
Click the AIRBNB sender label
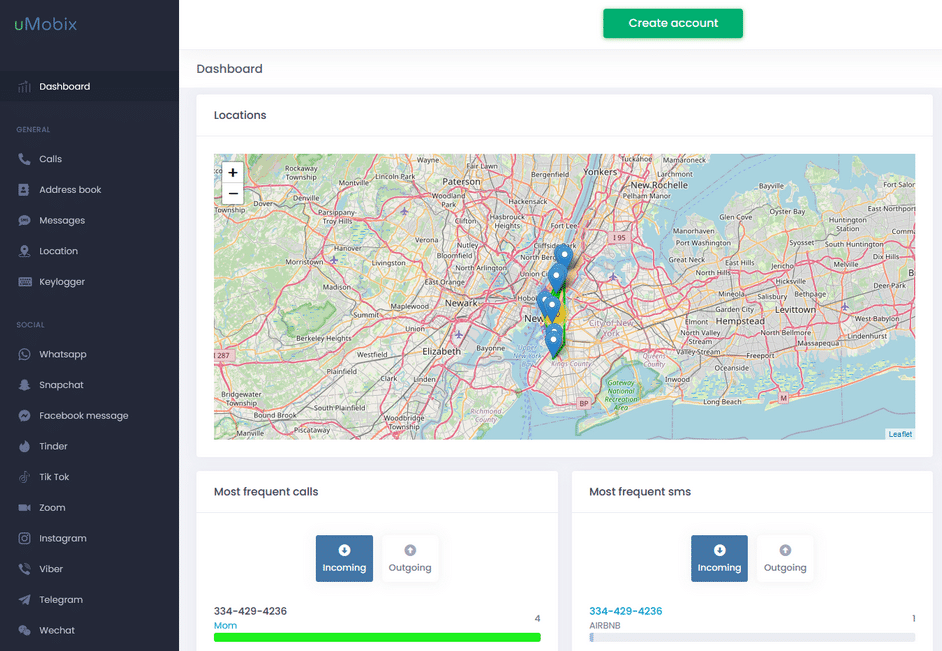[x=604, y=626]
